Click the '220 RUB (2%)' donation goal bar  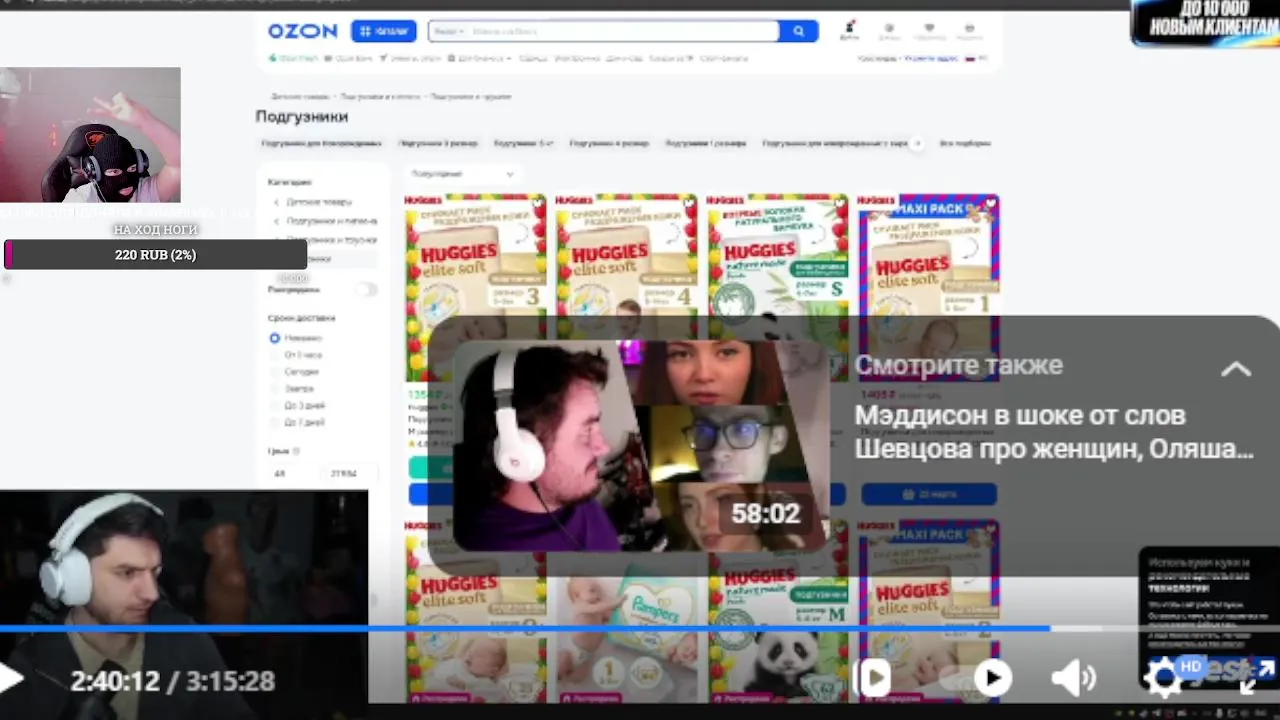click(155, 255)
